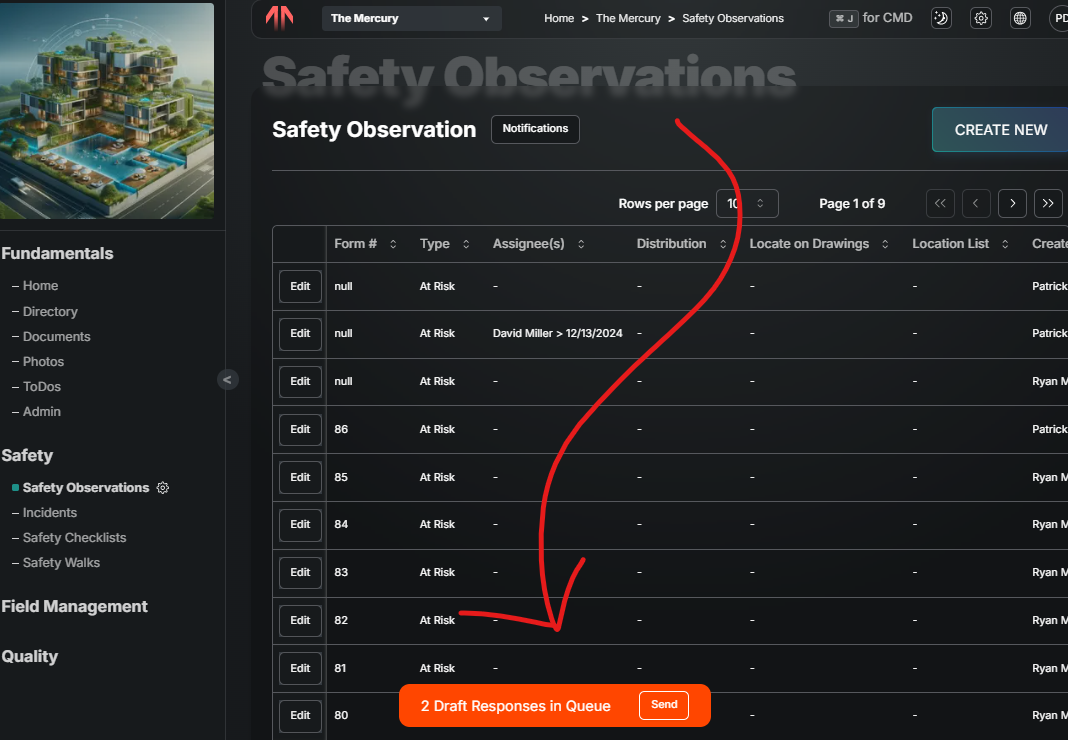Open the Mercury project selector dropdown

click(x=411, y=18)
